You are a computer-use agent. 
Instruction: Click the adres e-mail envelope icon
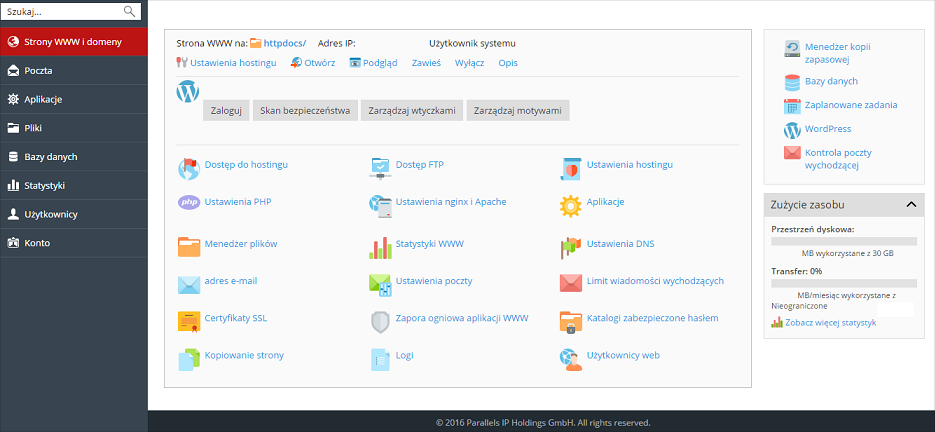click(189, 285)
